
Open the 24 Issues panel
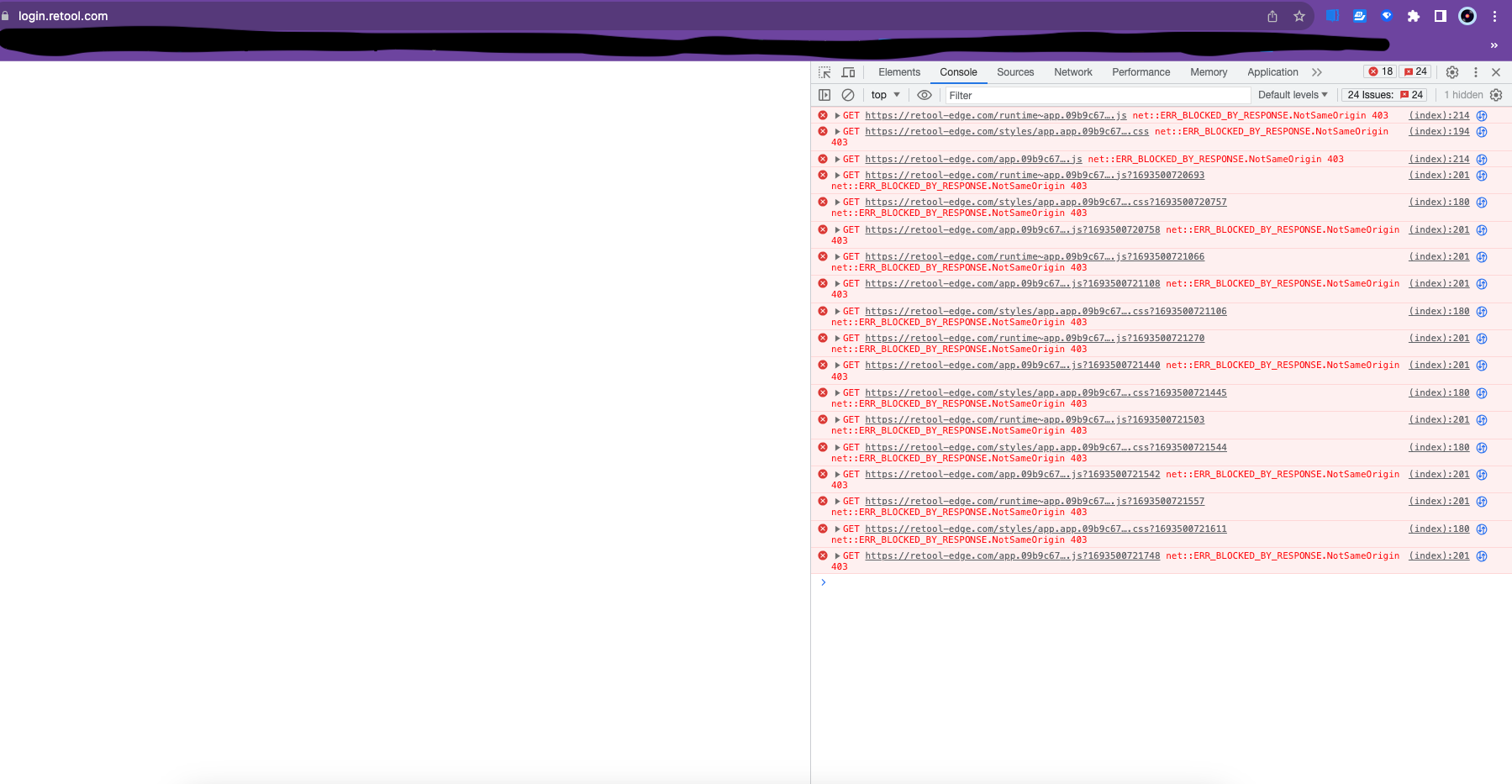click(x=1383, y=95)
